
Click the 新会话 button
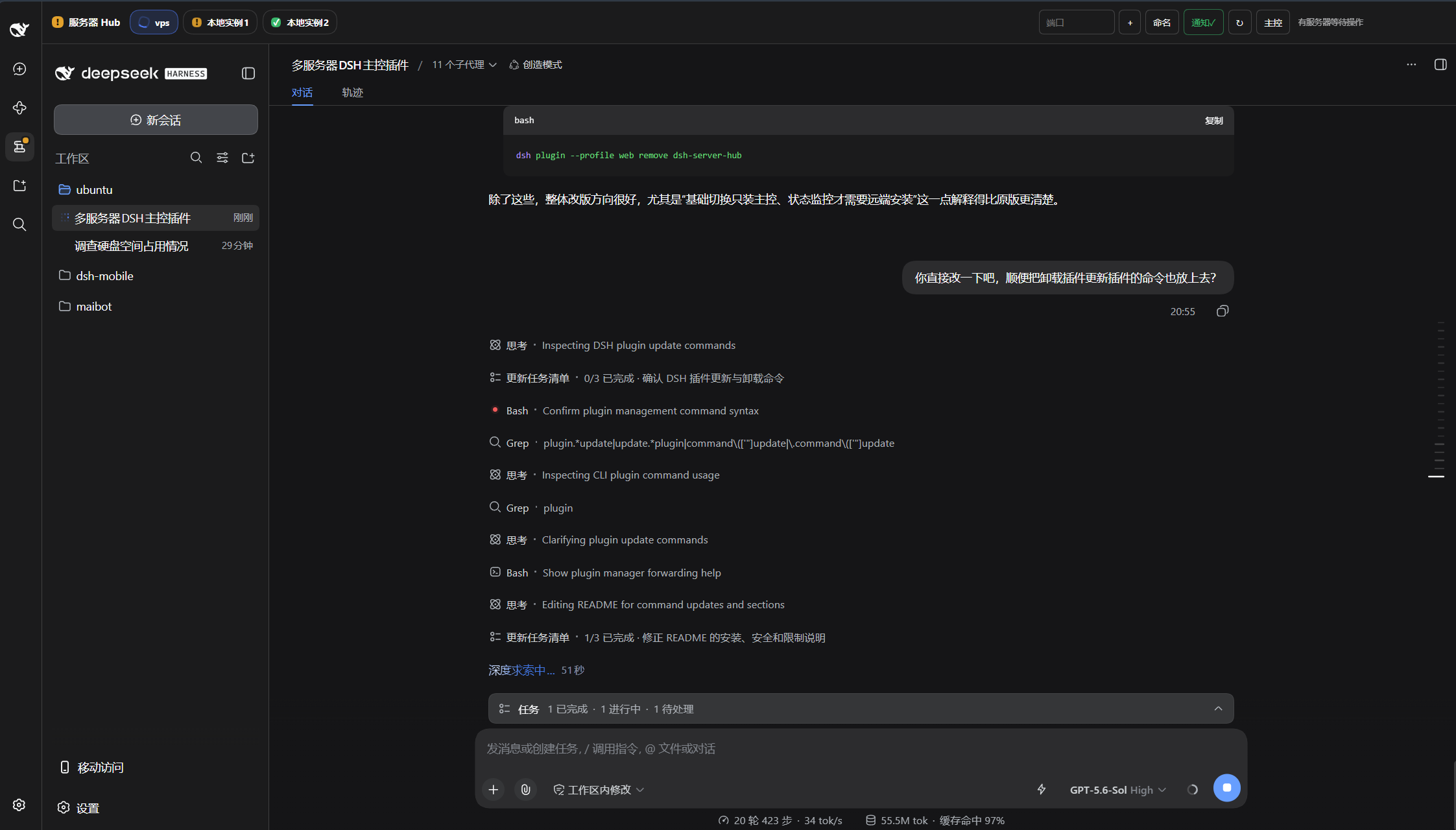point(156,120)
